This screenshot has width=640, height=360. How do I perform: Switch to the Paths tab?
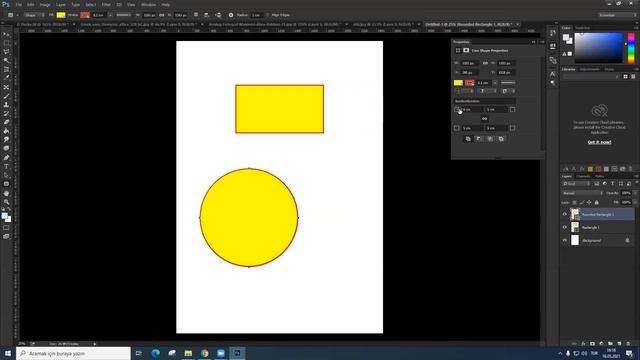click(599, 176)
